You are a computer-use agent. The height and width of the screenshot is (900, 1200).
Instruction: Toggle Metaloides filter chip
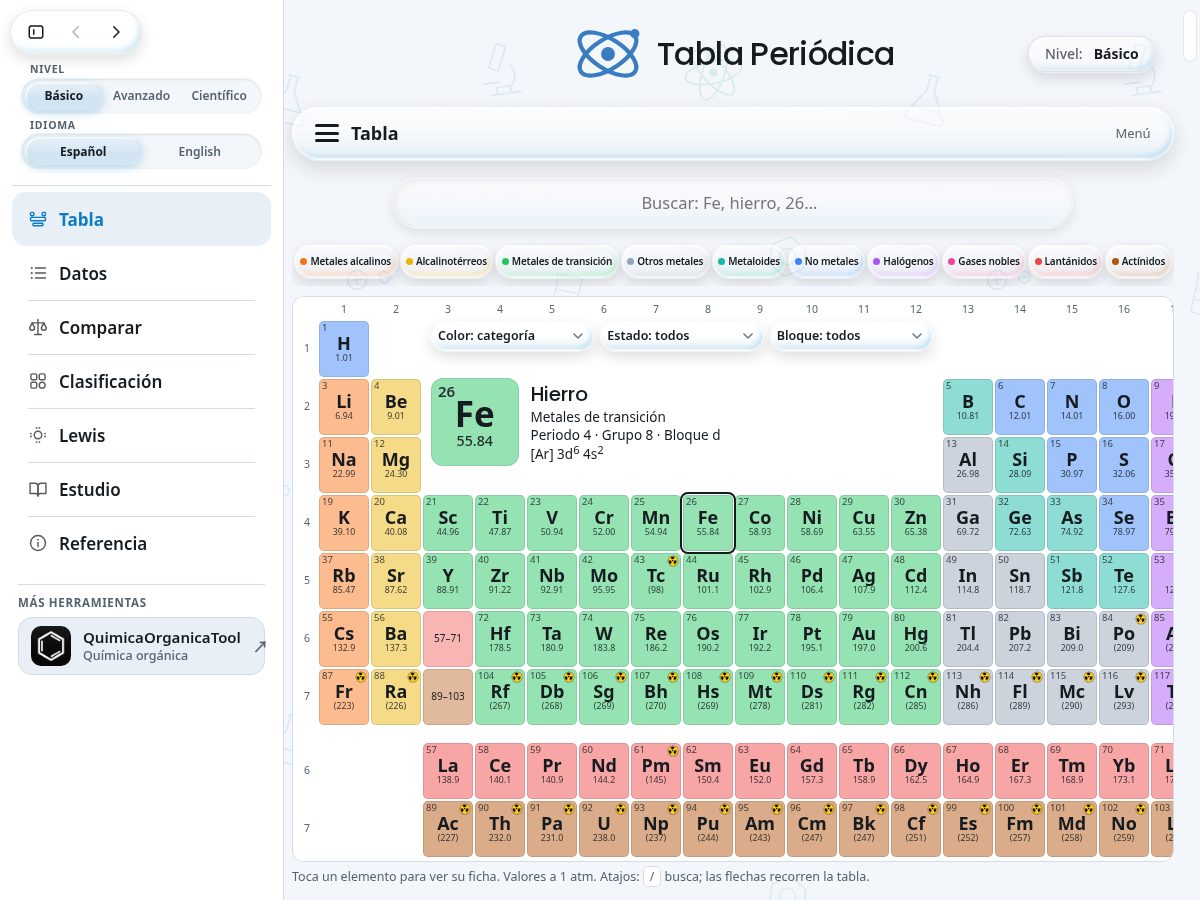tap(749, 261)
